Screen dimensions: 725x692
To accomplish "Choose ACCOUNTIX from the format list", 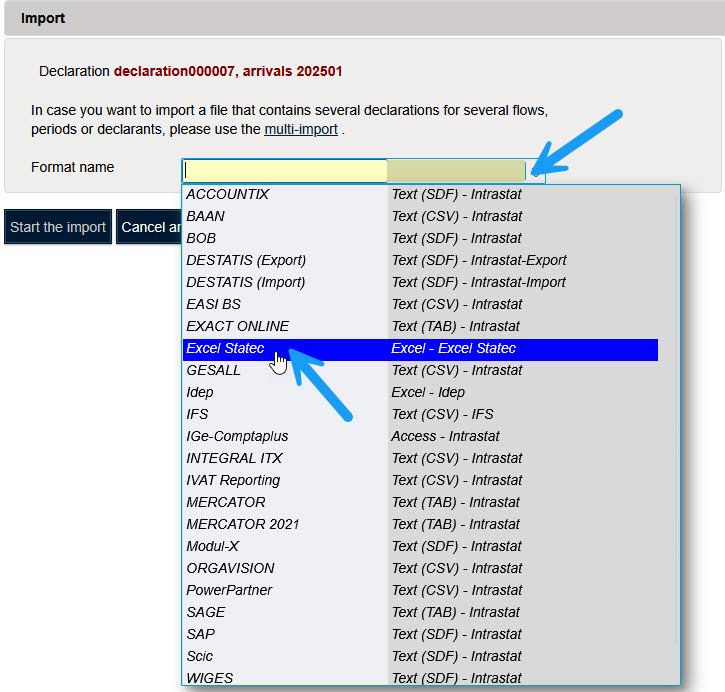I will [x=227, y=194].
